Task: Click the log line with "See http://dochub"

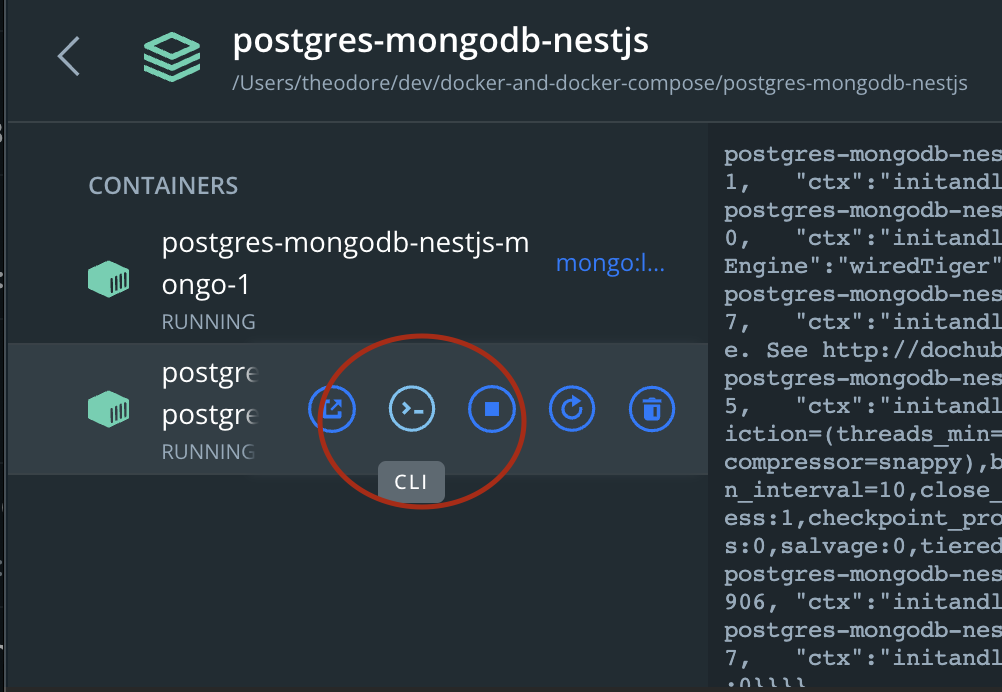Action: [863, 350]
